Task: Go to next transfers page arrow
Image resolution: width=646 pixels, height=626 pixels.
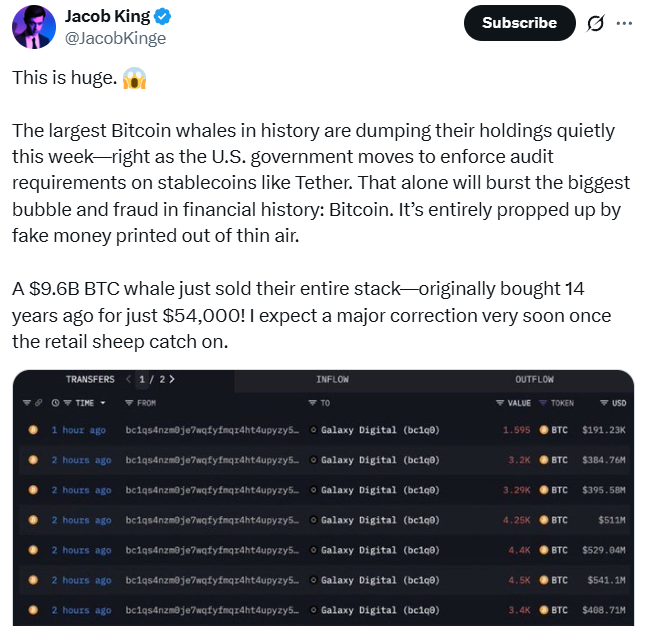Action: 171,380
